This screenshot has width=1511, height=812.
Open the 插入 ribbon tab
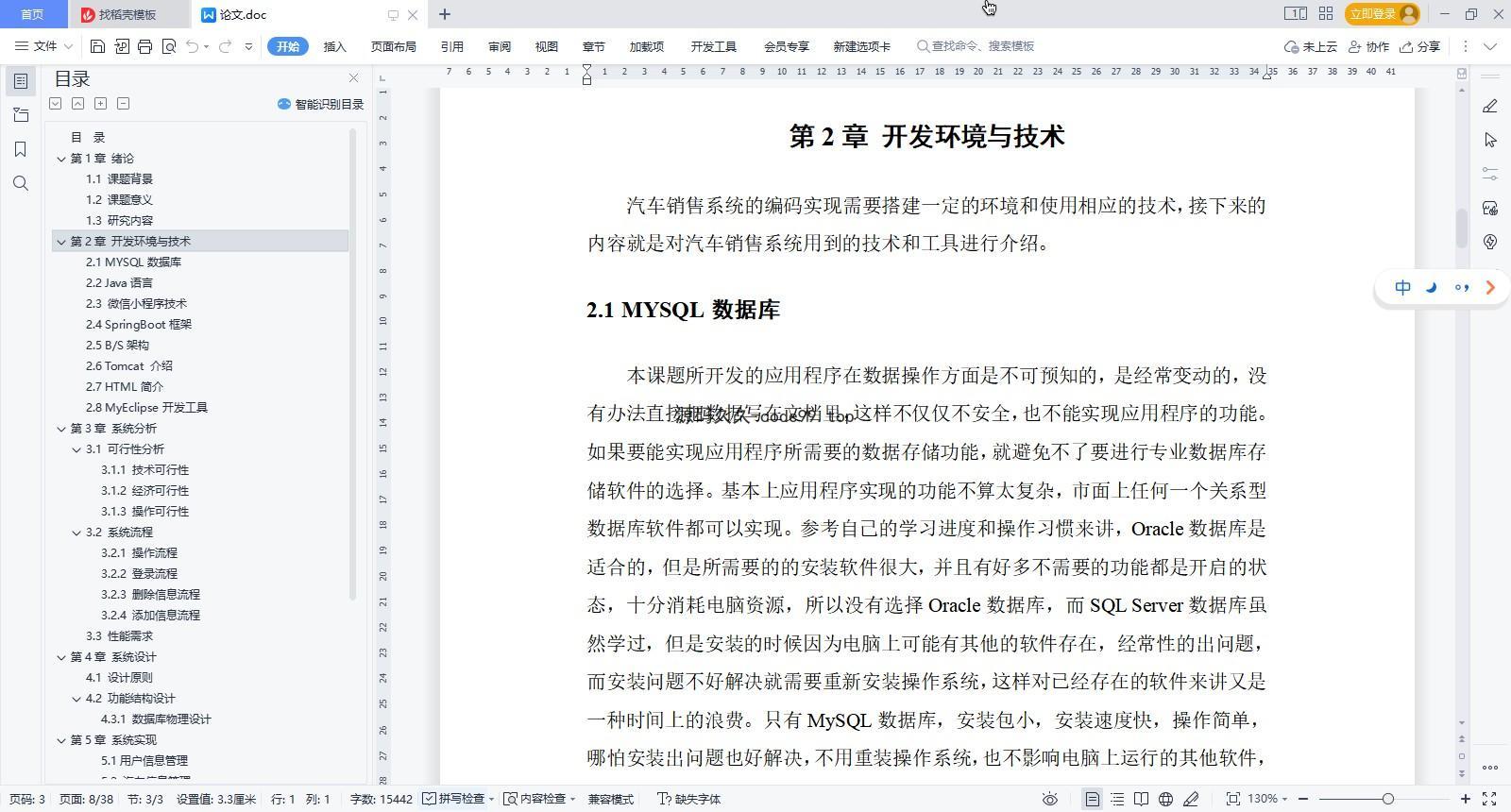(334, 46)
